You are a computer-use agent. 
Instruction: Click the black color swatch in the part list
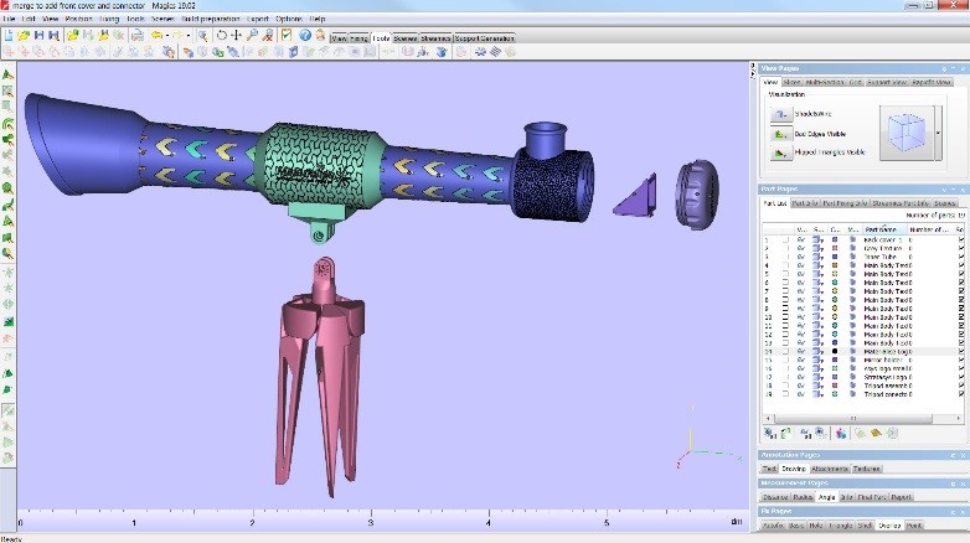point(834,352)
